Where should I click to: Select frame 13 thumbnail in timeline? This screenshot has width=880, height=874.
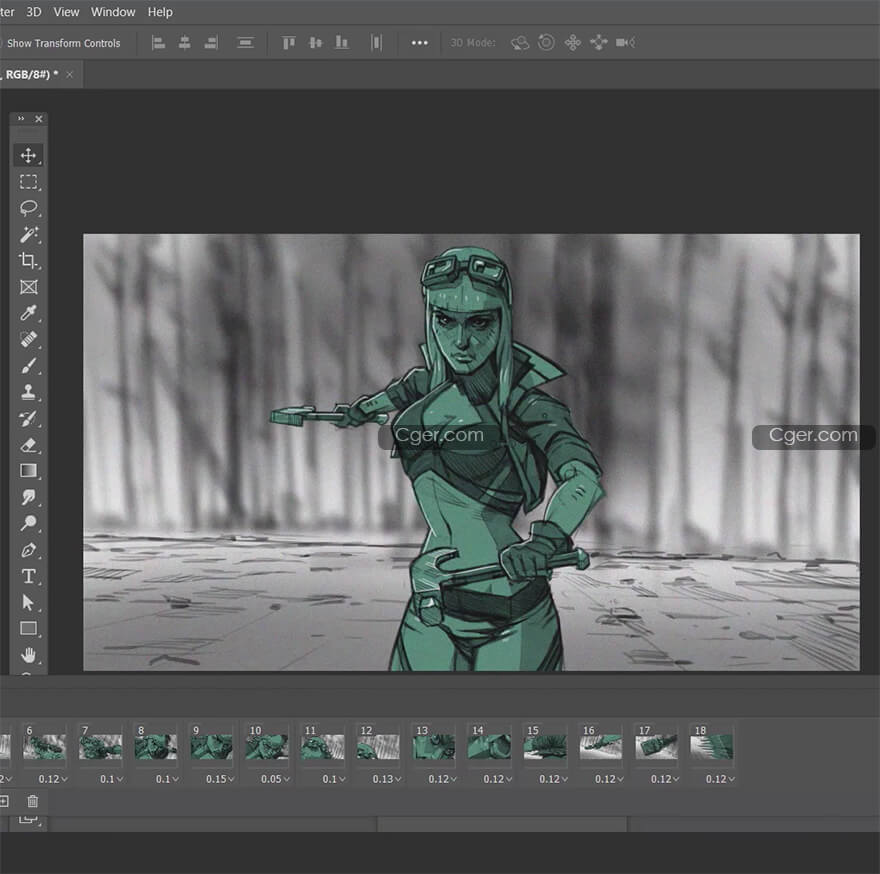coord(434,746)
